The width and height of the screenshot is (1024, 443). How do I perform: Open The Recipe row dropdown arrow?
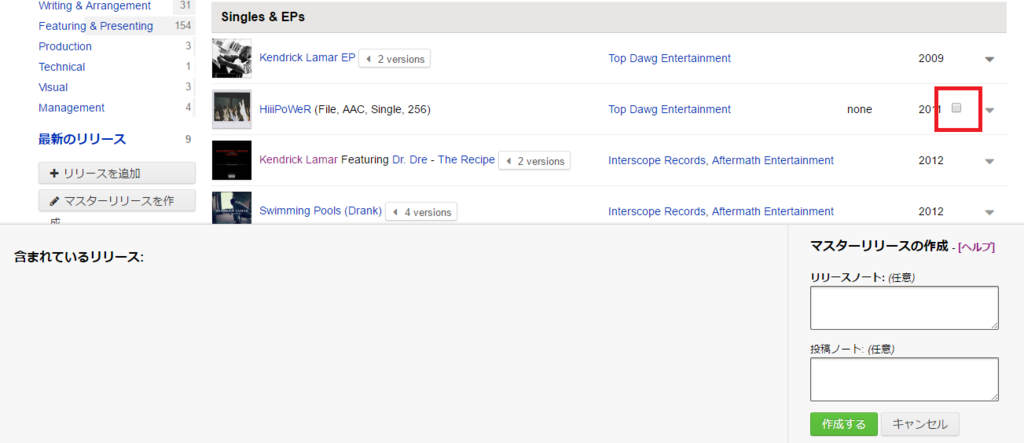click(989, 161)
